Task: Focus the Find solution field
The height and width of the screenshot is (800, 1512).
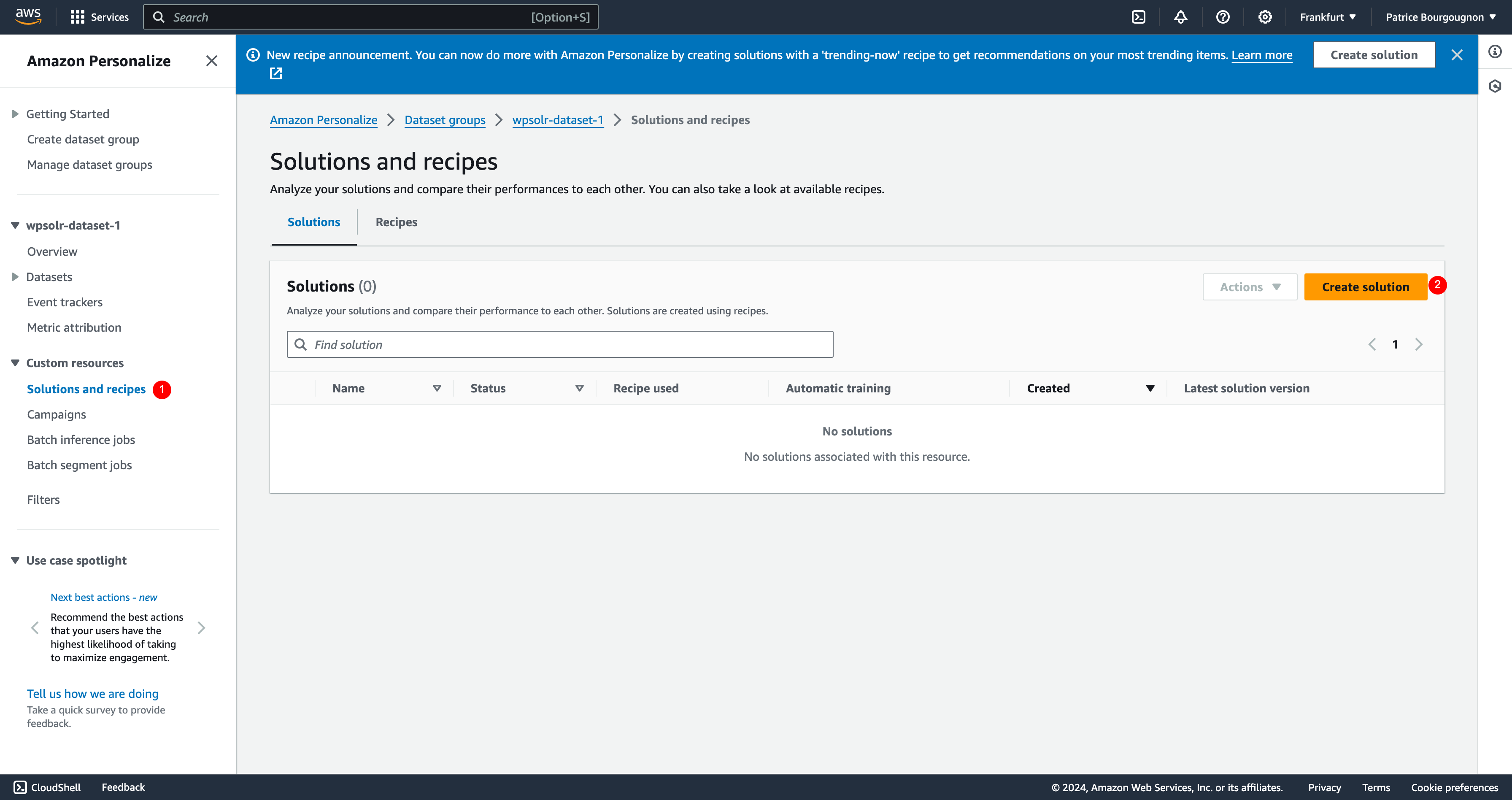Action: (x=560, y=345)
